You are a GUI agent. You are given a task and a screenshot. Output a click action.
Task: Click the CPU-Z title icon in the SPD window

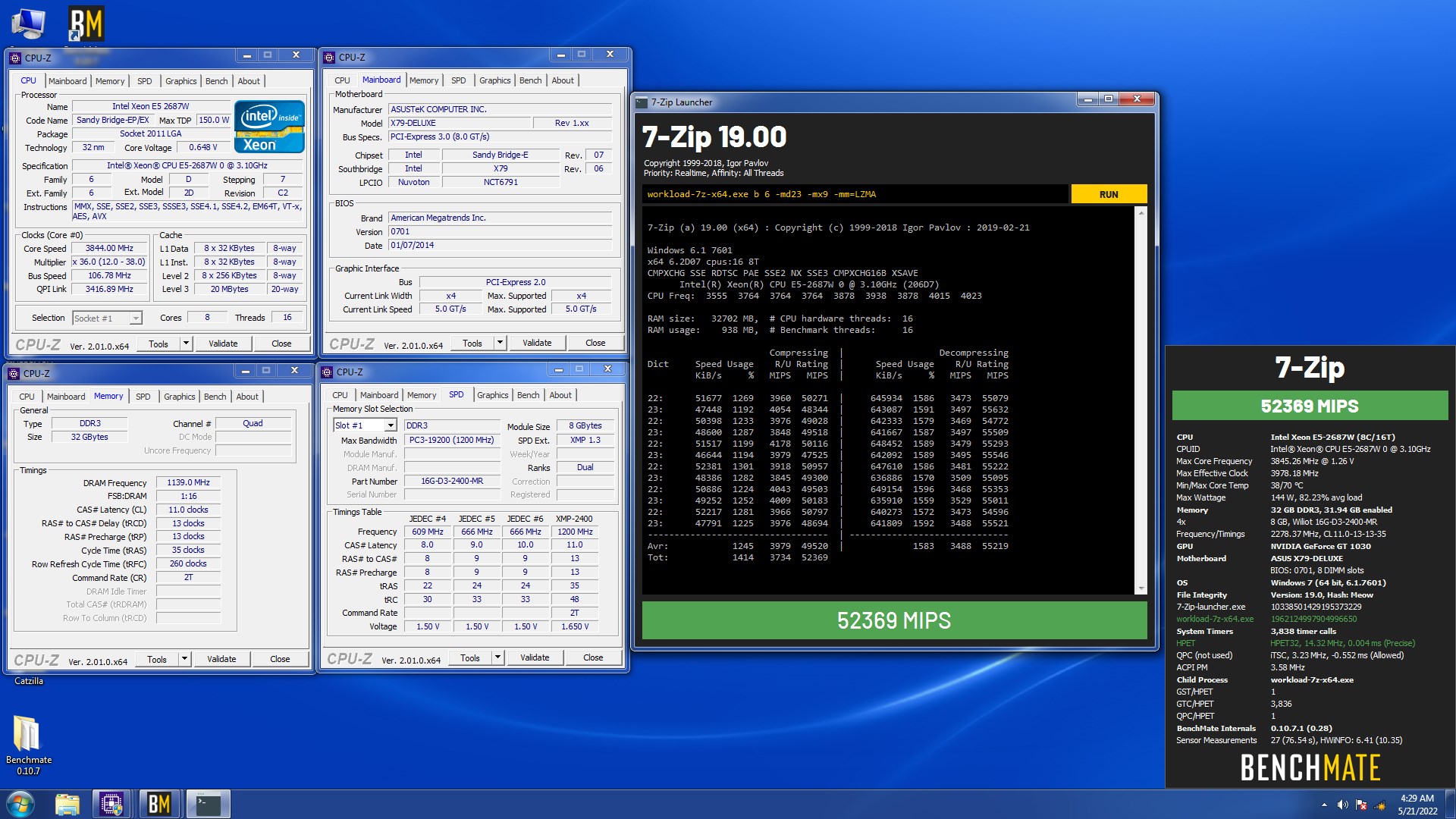327,372
